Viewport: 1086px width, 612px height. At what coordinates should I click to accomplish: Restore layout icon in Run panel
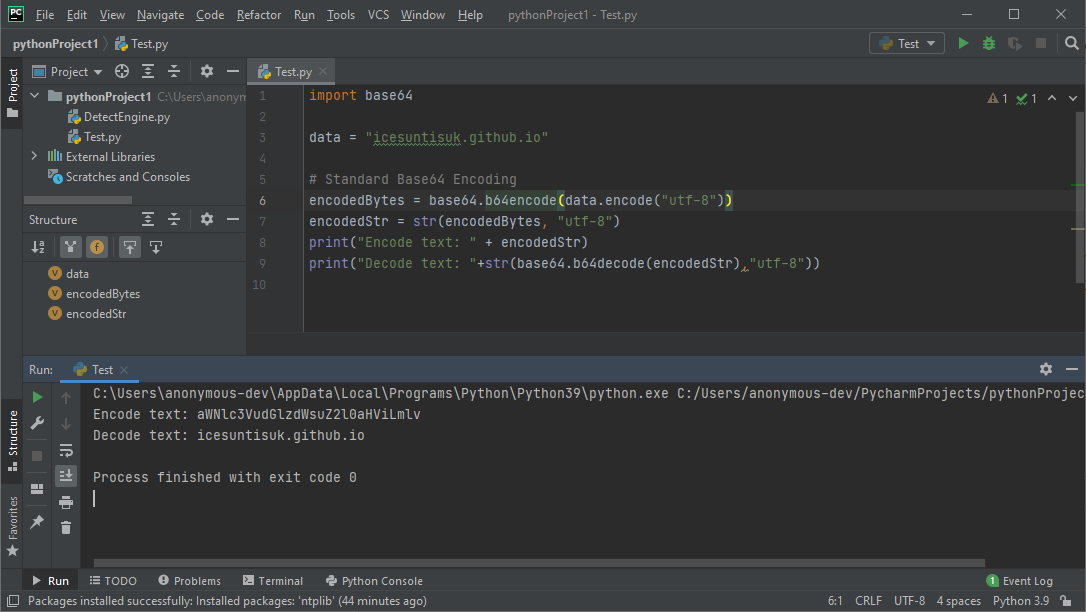pyautogui.click(x=37, y=489)
